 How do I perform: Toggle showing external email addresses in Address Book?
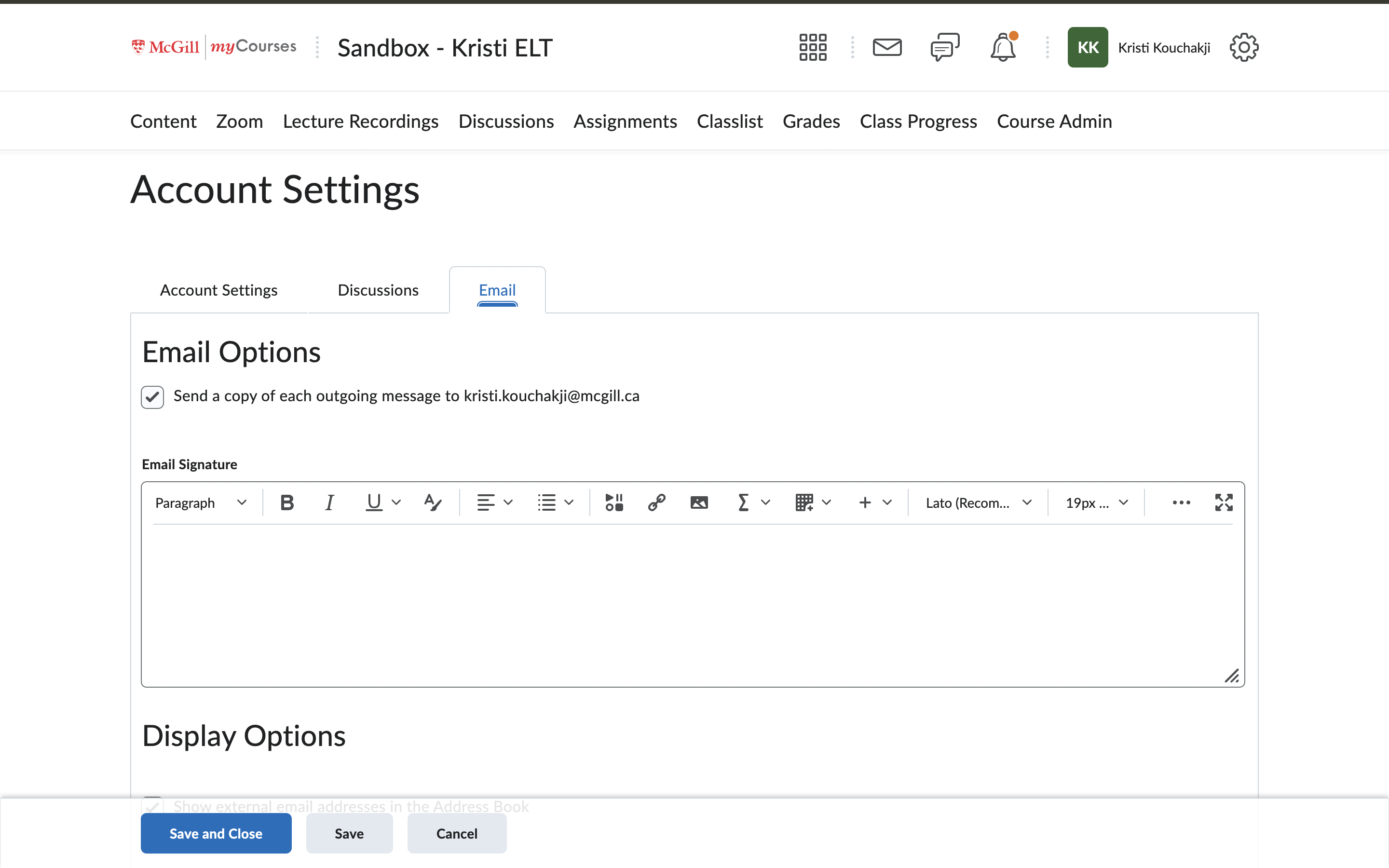coord(152,806)
